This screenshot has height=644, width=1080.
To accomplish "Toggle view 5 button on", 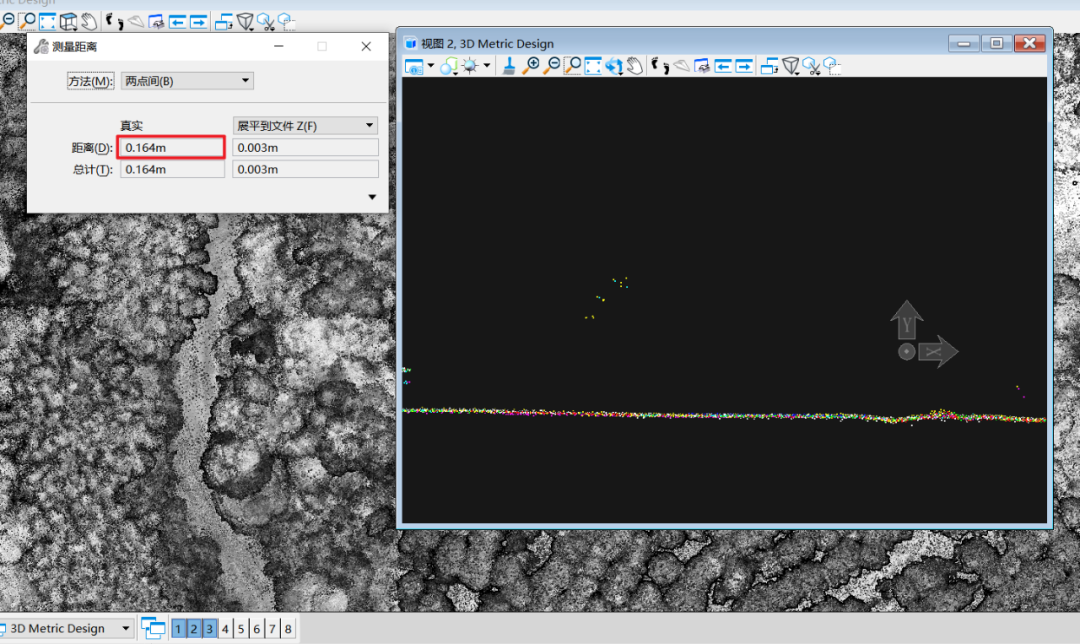I will point(241,628).
